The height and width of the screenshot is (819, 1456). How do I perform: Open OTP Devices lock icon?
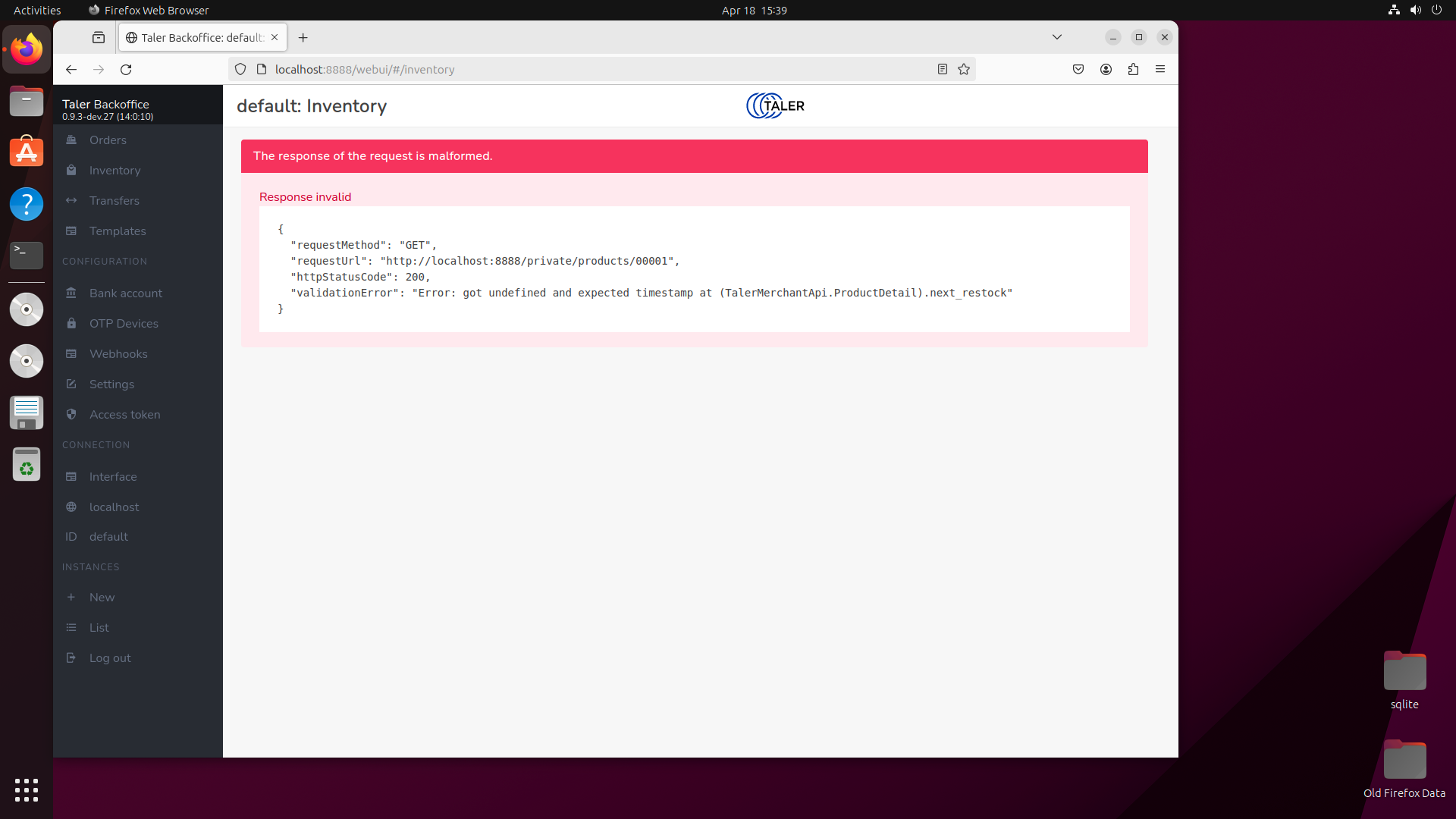click(x=71, y=324)
